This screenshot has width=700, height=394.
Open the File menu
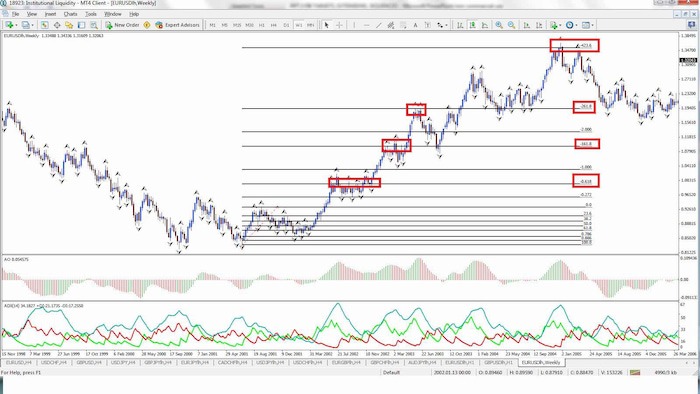15,14
